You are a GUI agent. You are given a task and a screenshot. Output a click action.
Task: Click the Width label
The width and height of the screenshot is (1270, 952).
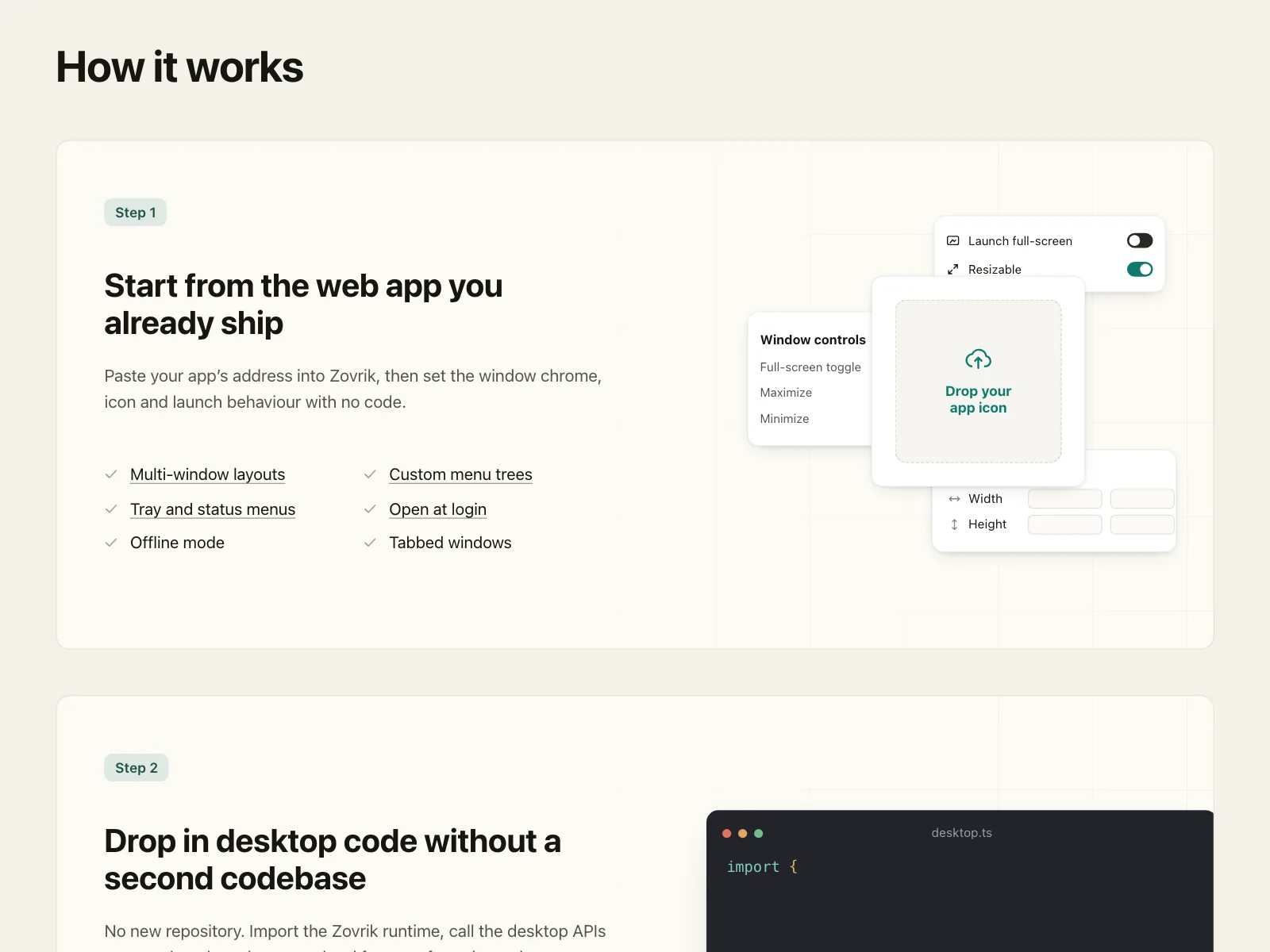point(985,499)
